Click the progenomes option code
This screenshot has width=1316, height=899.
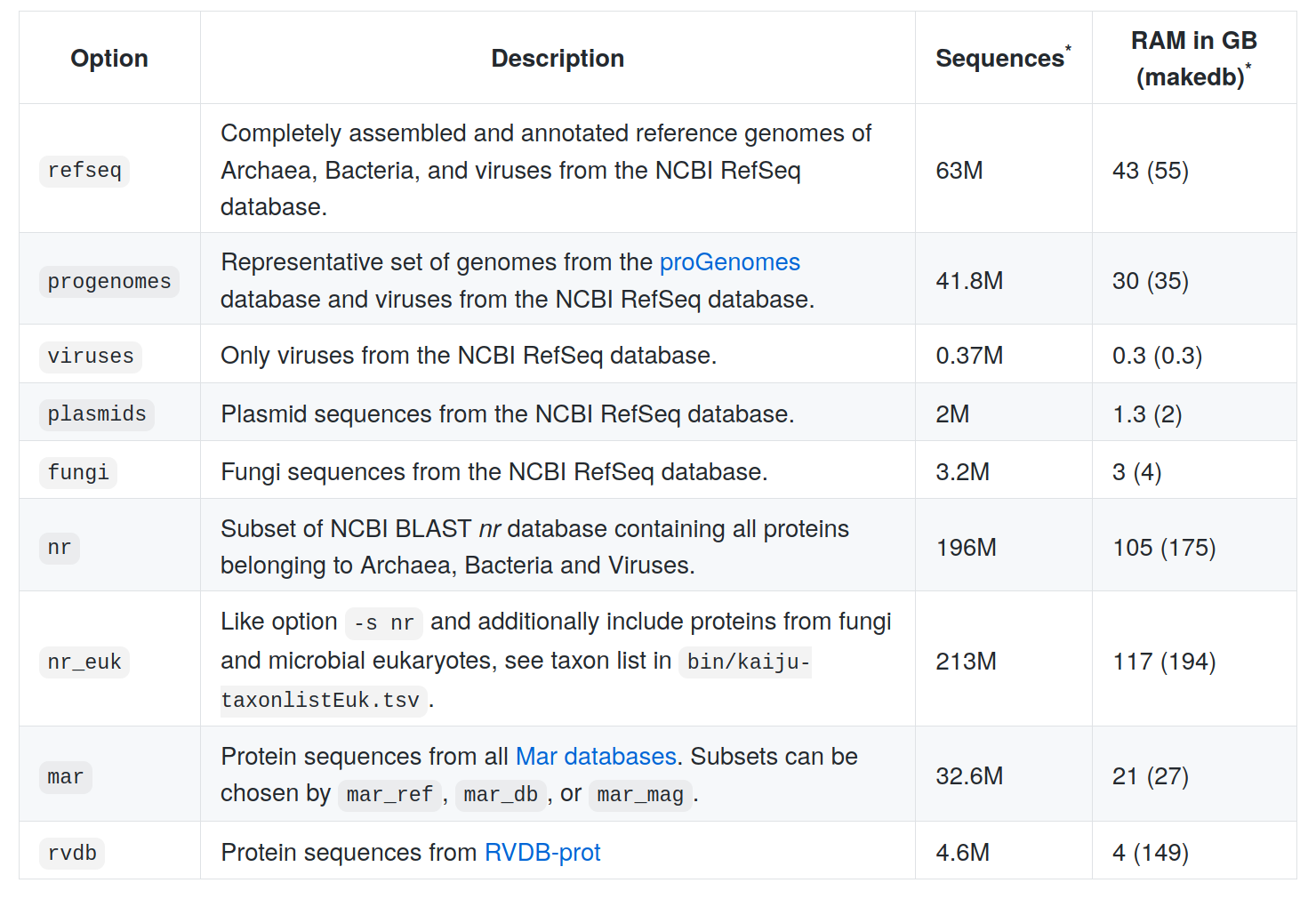[108, 282]
